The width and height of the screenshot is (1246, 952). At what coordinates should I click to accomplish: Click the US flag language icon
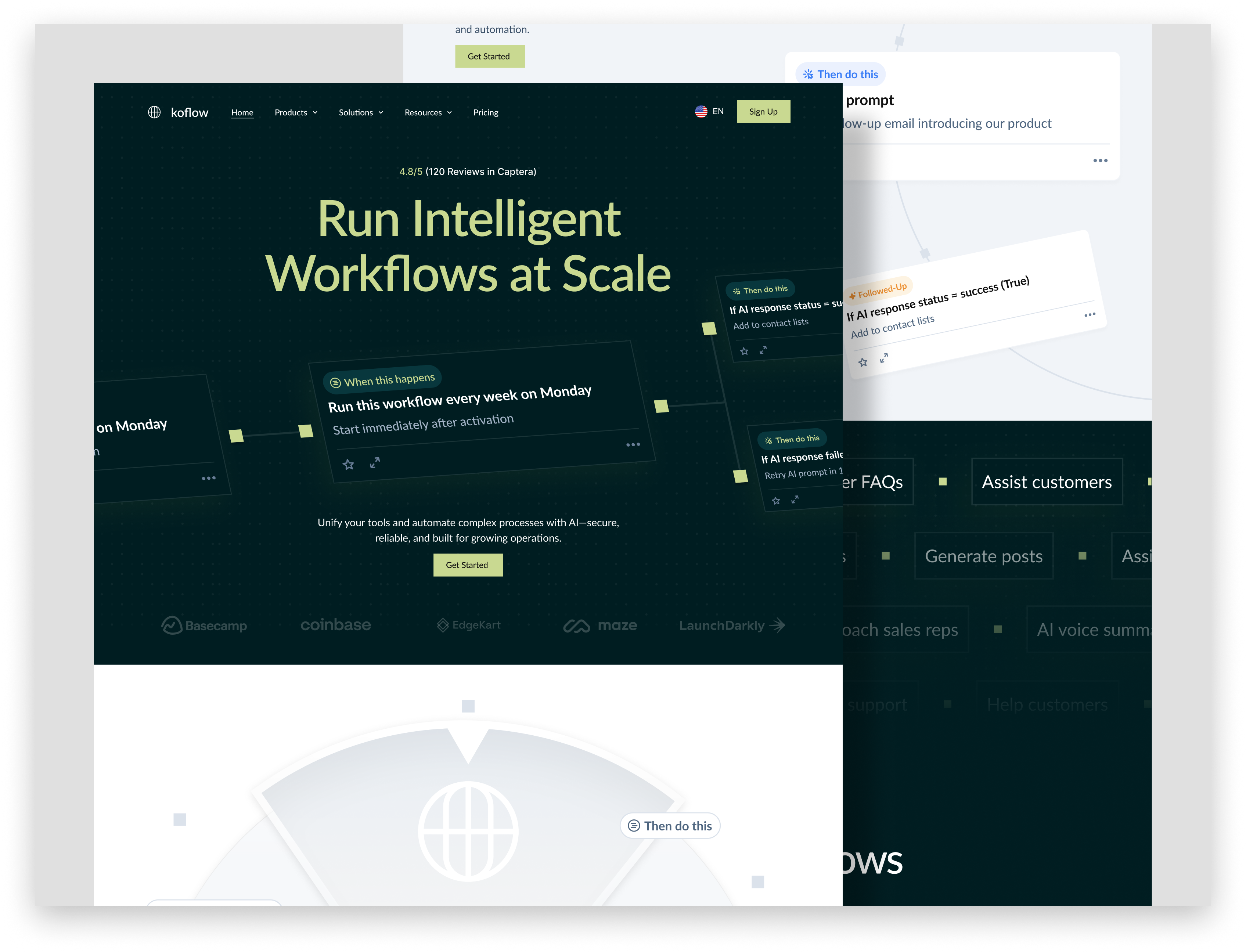click(701, 112)
